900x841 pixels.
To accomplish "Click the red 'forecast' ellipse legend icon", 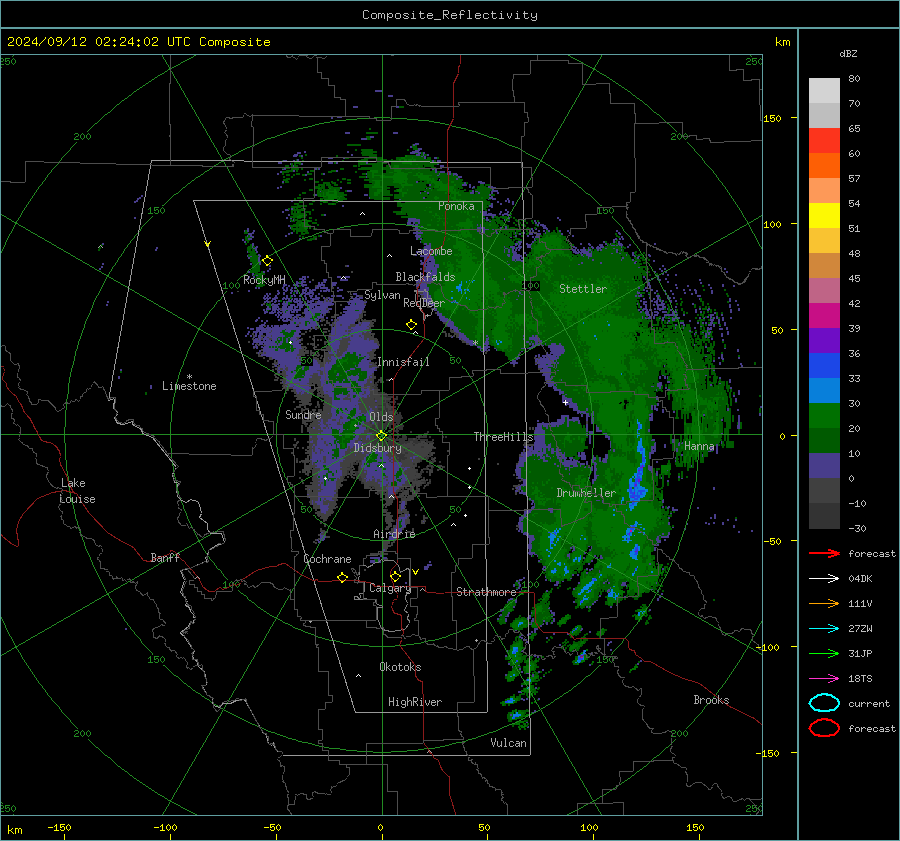I will (x=824, y=728).
